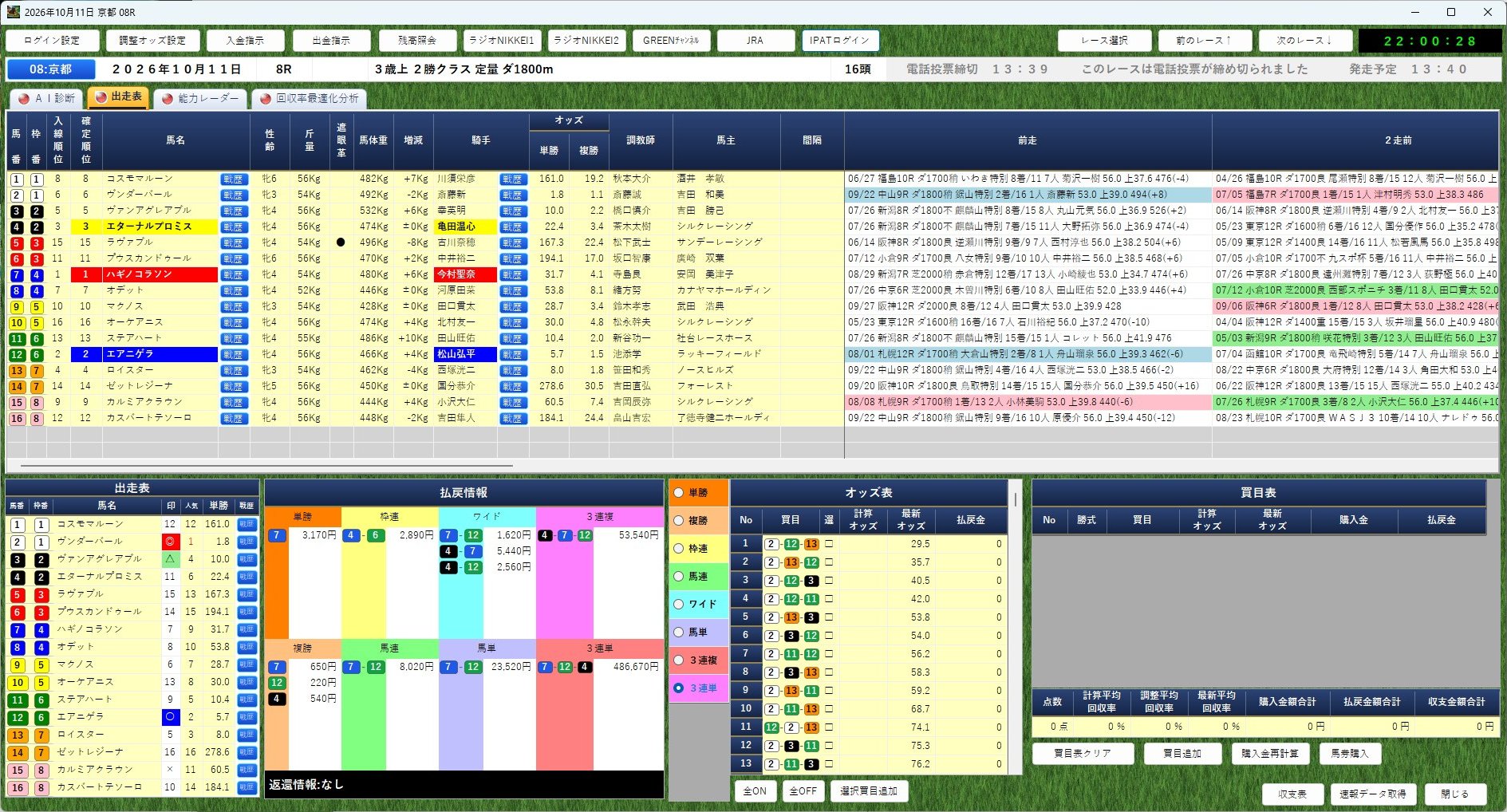Click 戦歴 icon in lower-left list row ゼットレジーナ
This screenshot has height=812, width=1507.
[x=247, y=752]
